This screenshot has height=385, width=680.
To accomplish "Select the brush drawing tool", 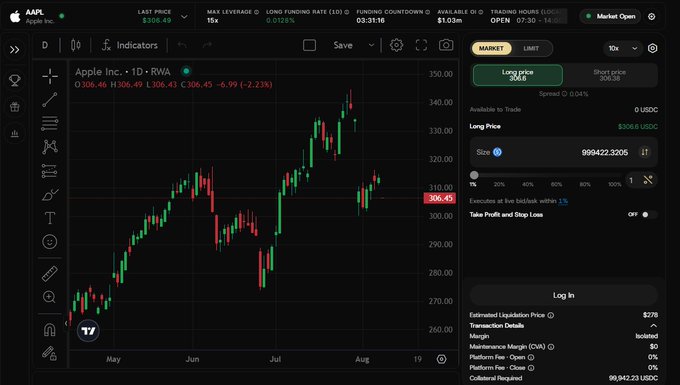I will [50, 194].
